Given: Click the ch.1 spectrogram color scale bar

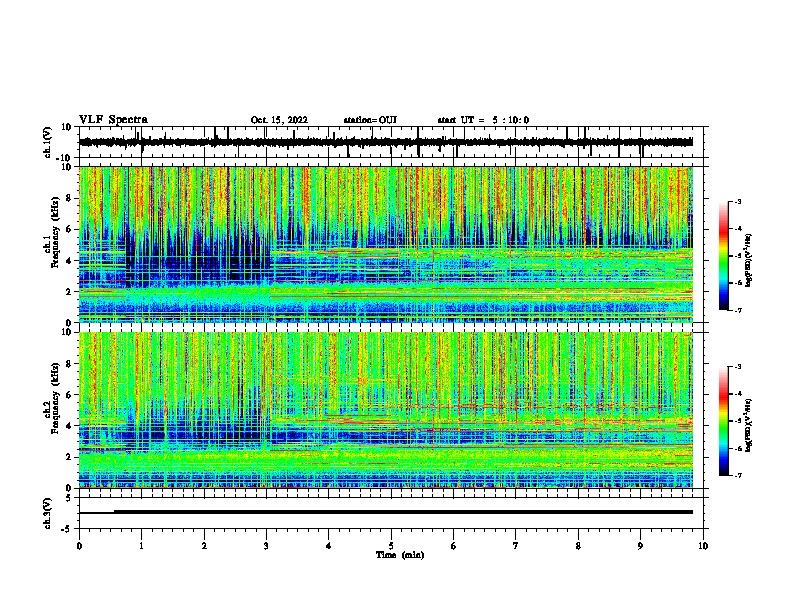Looking at the screenshot, I should point(723,256).
